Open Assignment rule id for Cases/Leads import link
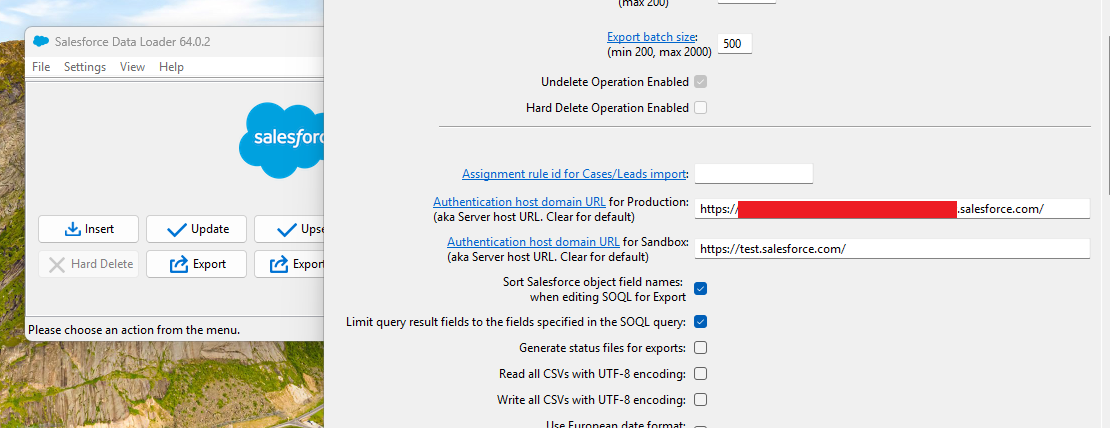1110x428 pixels. 573,173
